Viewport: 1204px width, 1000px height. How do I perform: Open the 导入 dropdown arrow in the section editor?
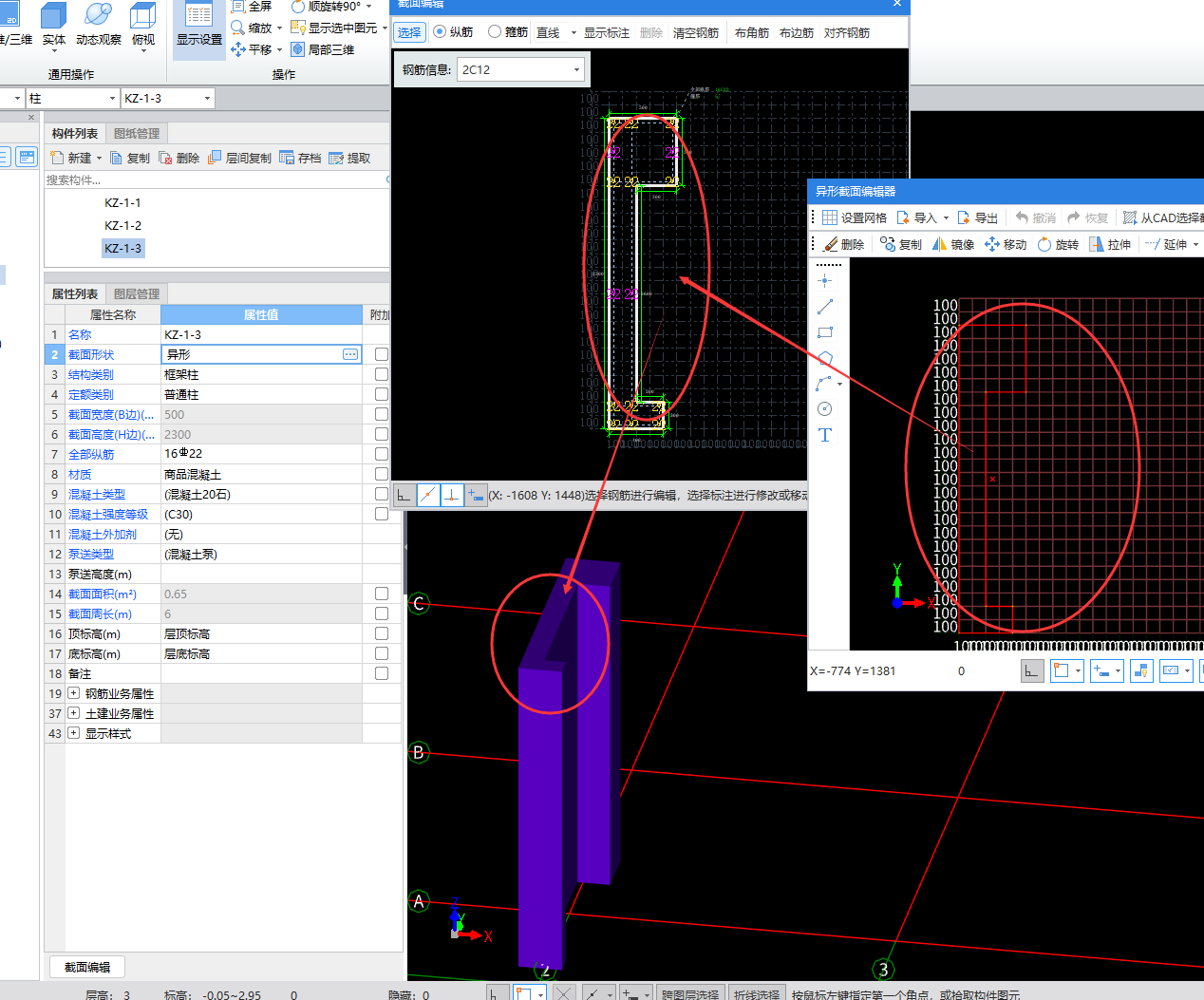pos(946,218)
